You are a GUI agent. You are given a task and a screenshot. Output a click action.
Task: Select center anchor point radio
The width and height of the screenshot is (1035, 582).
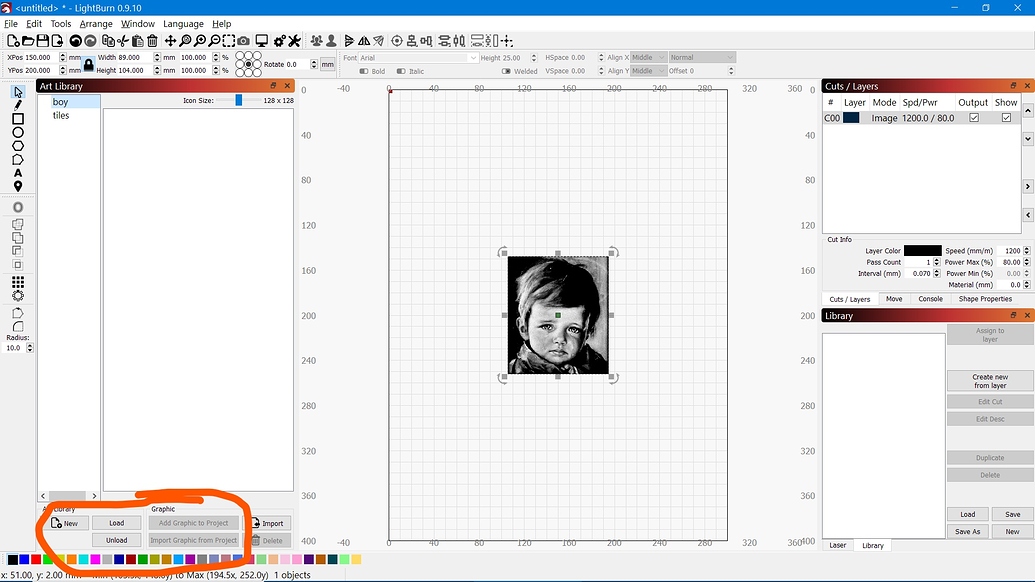pos(248,64)
